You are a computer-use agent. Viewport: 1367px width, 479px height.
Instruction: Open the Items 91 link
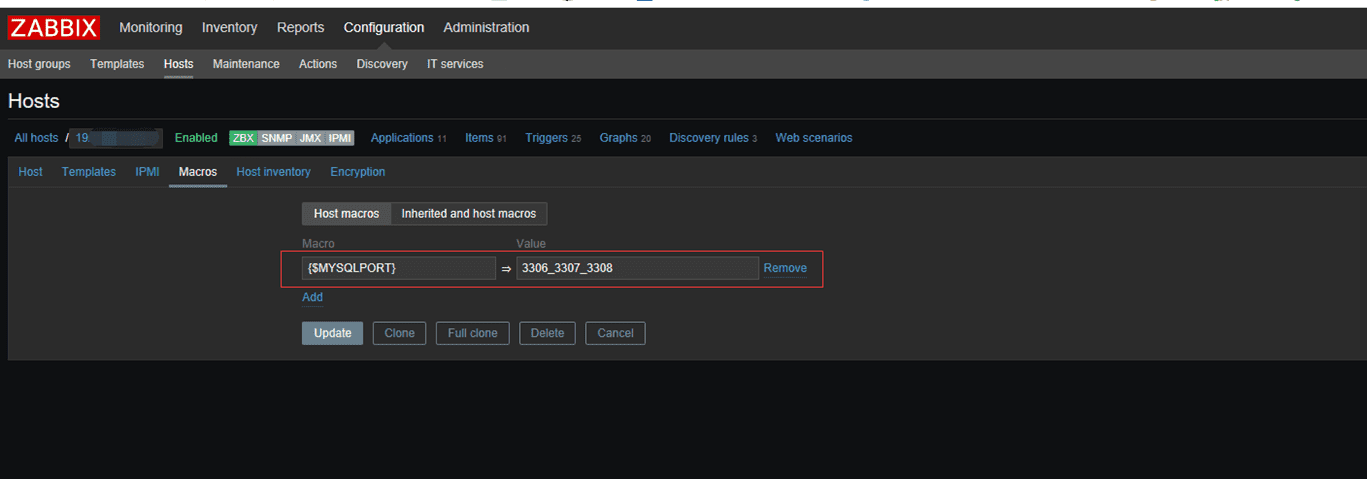pyautogui.click(x=485, y=138)
